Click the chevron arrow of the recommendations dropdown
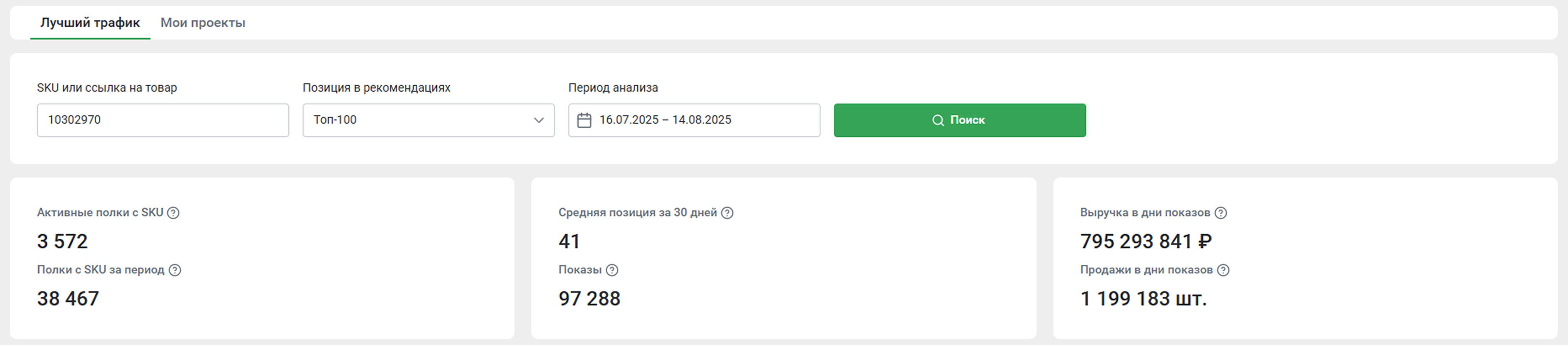 pyautogui.click(x=539, y=120)
